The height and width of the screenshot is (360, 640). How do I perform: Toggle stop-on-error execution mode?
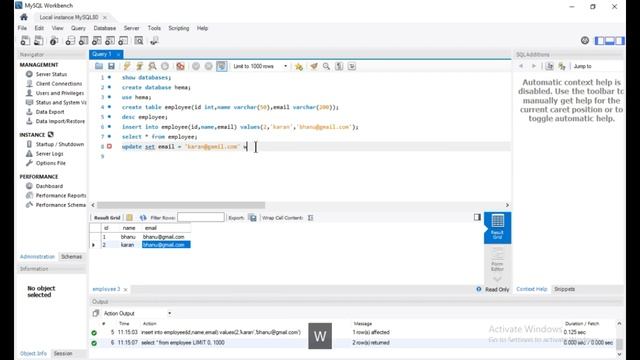click(180, 66)
